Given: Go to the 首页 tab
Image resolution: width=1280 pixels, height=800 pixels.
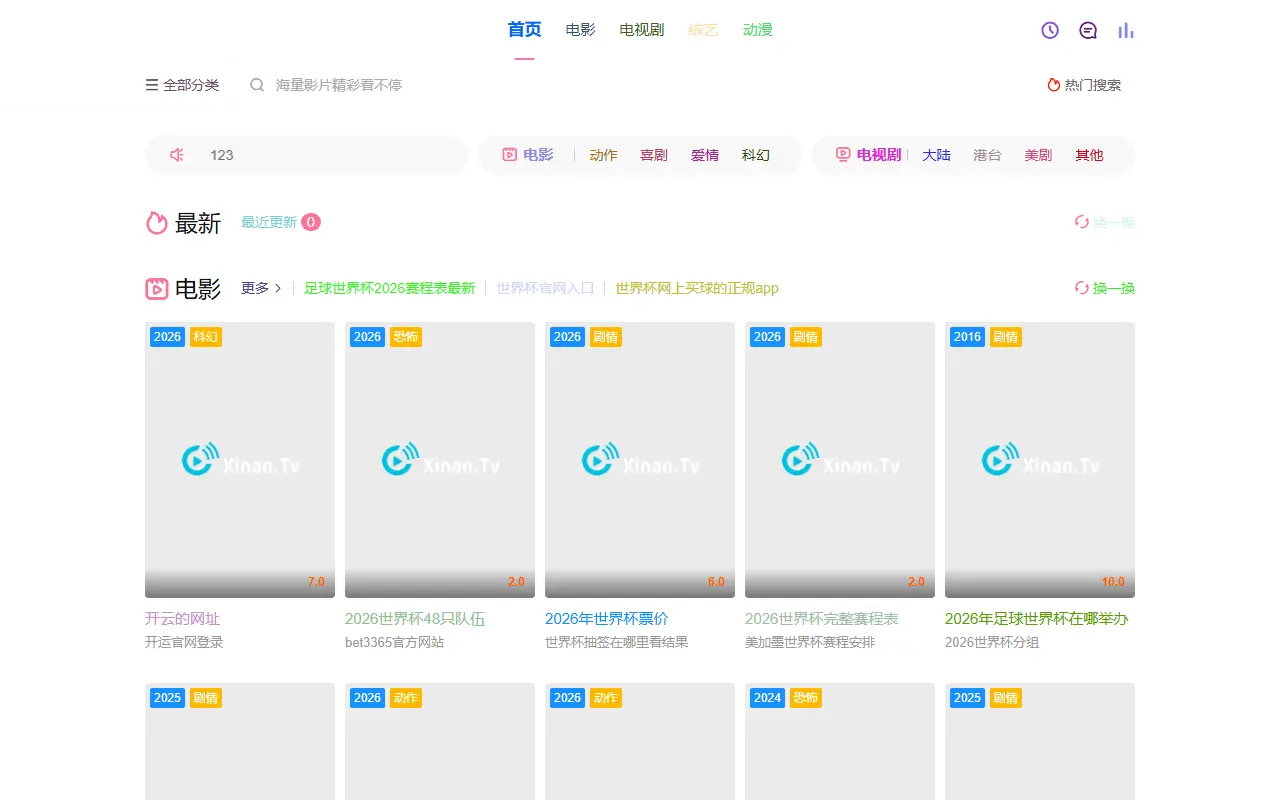Looking at the screenshot, I should [x=525, y=30].
